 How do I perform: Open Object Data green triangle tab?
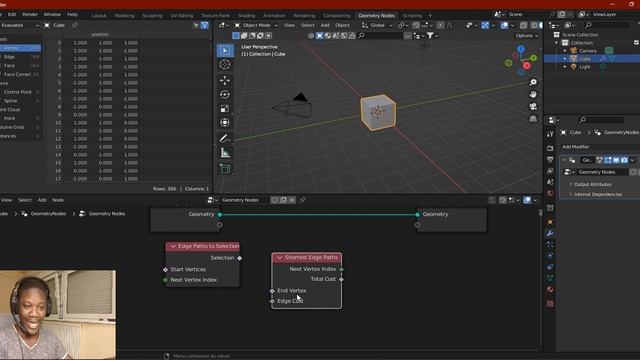point(550,278)
